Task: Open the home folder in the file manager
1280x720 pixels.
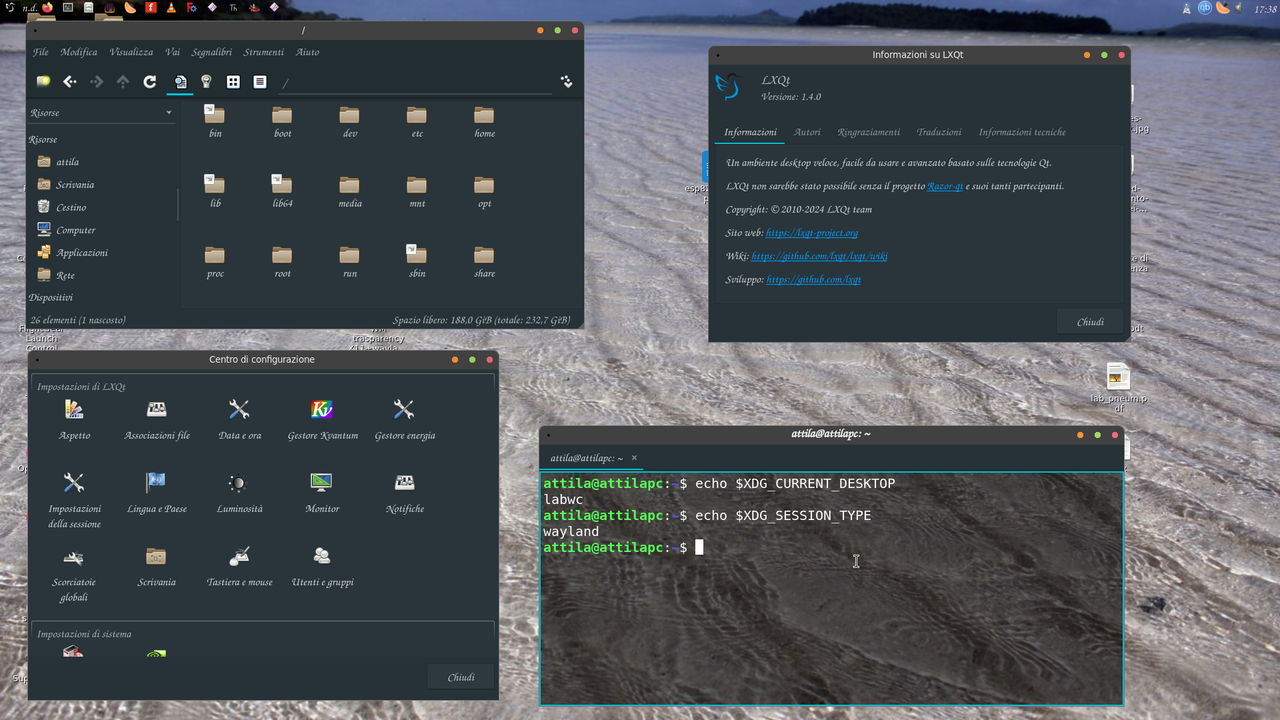Action: click(484, 122)
